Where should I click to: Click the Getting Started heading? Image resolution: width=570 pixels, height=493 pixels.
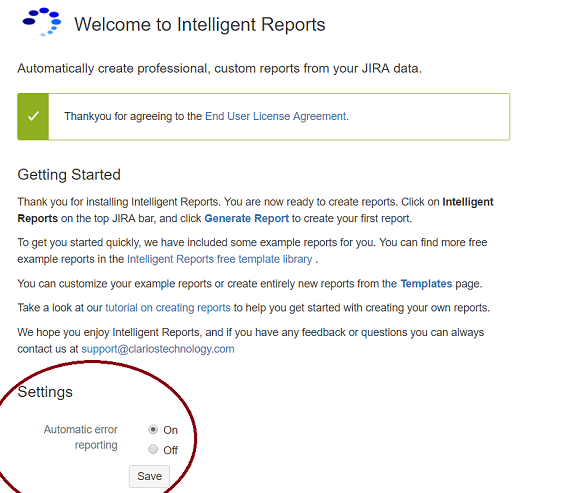69,175
